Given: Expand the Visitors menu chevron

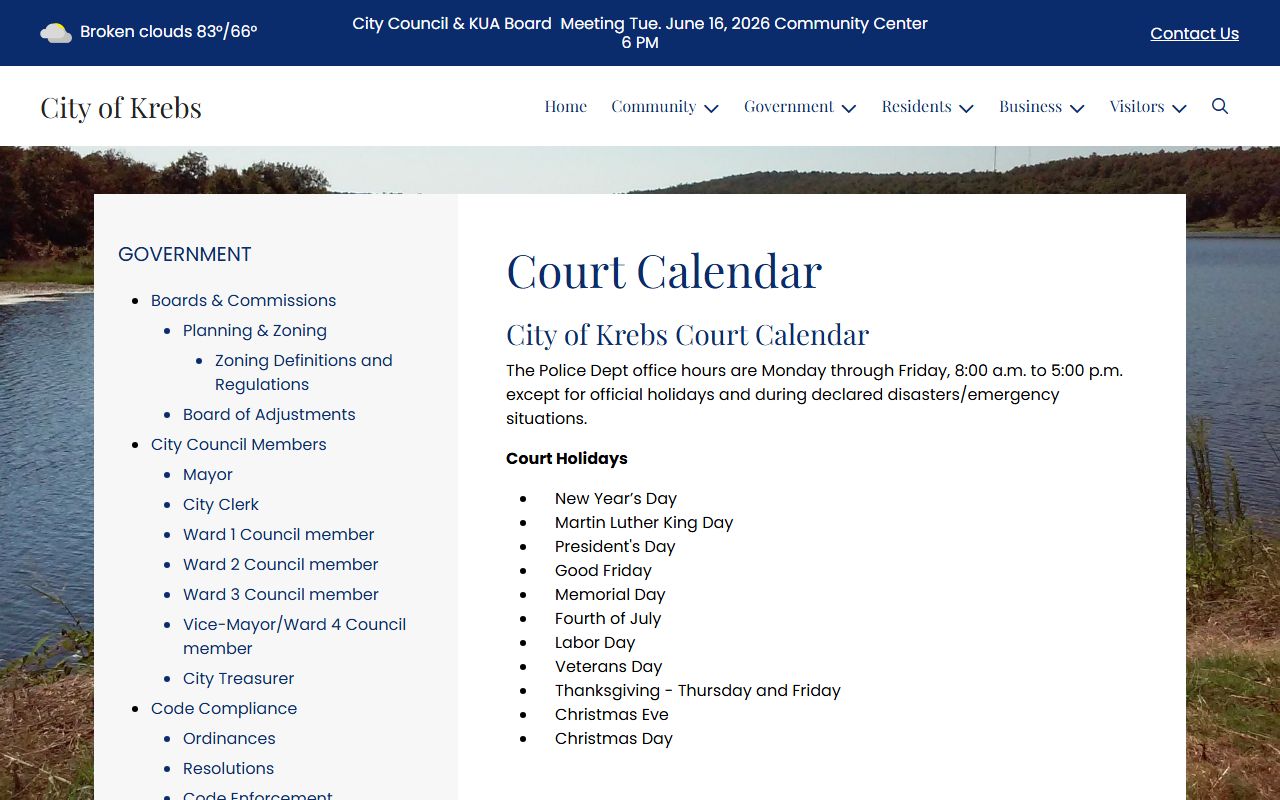Looking at the screenshot, I should click(1179, 108).
